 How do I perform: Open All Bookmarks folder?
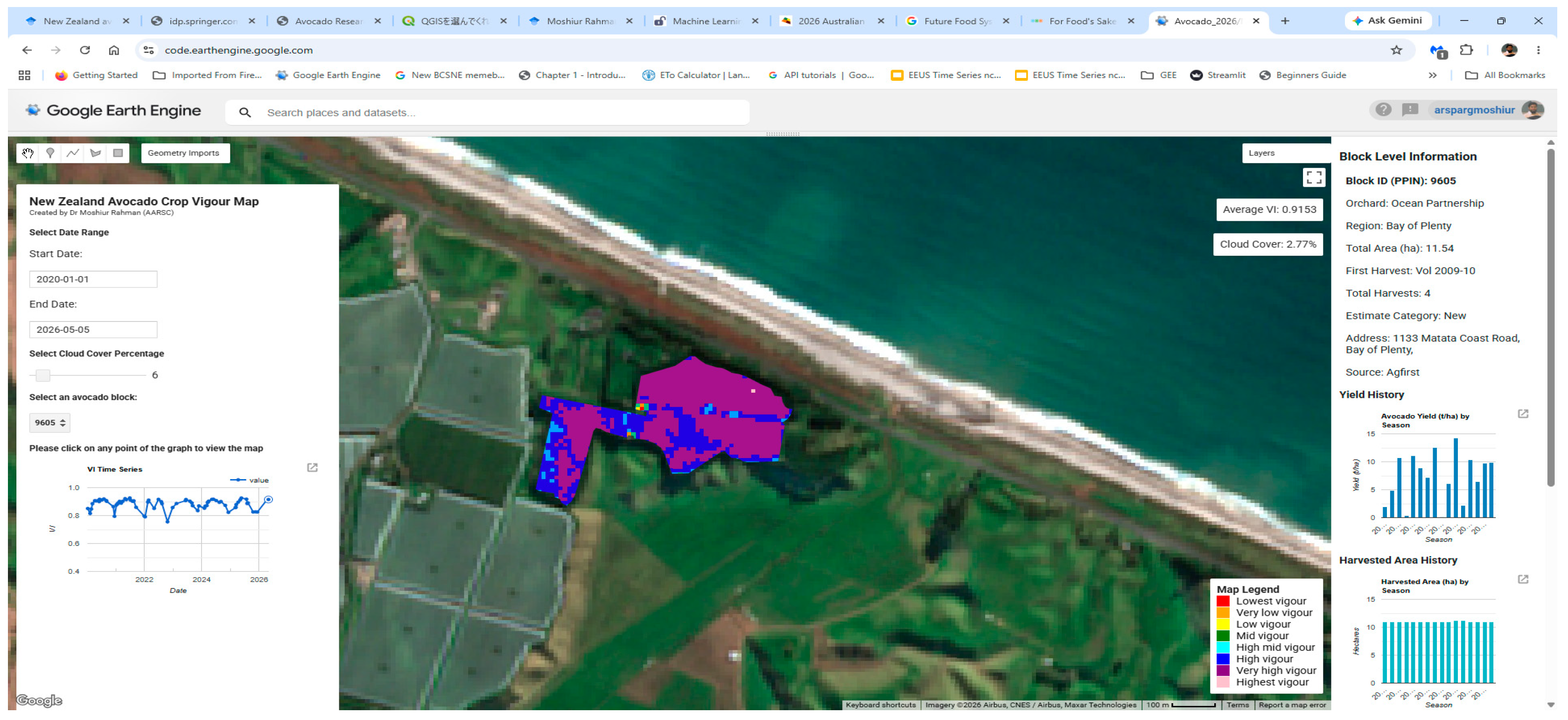pyautogui.click(x=1505, y=76)
